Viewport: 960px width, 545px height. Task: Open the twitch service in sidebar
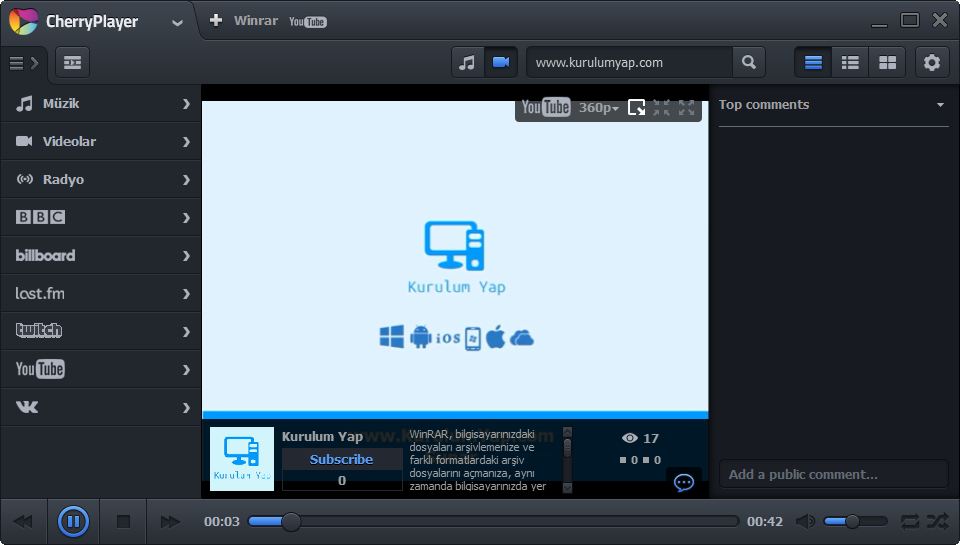101,331
